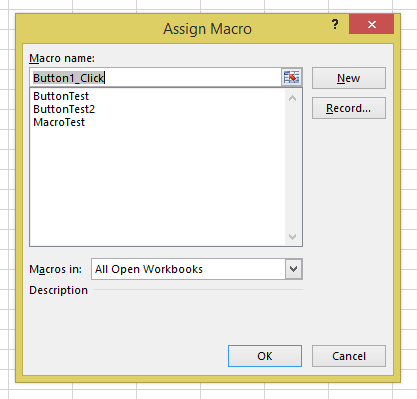Open the Macros in dropdown arrow
The height and width of the screenshot is (399, 417).
(293, 269)
